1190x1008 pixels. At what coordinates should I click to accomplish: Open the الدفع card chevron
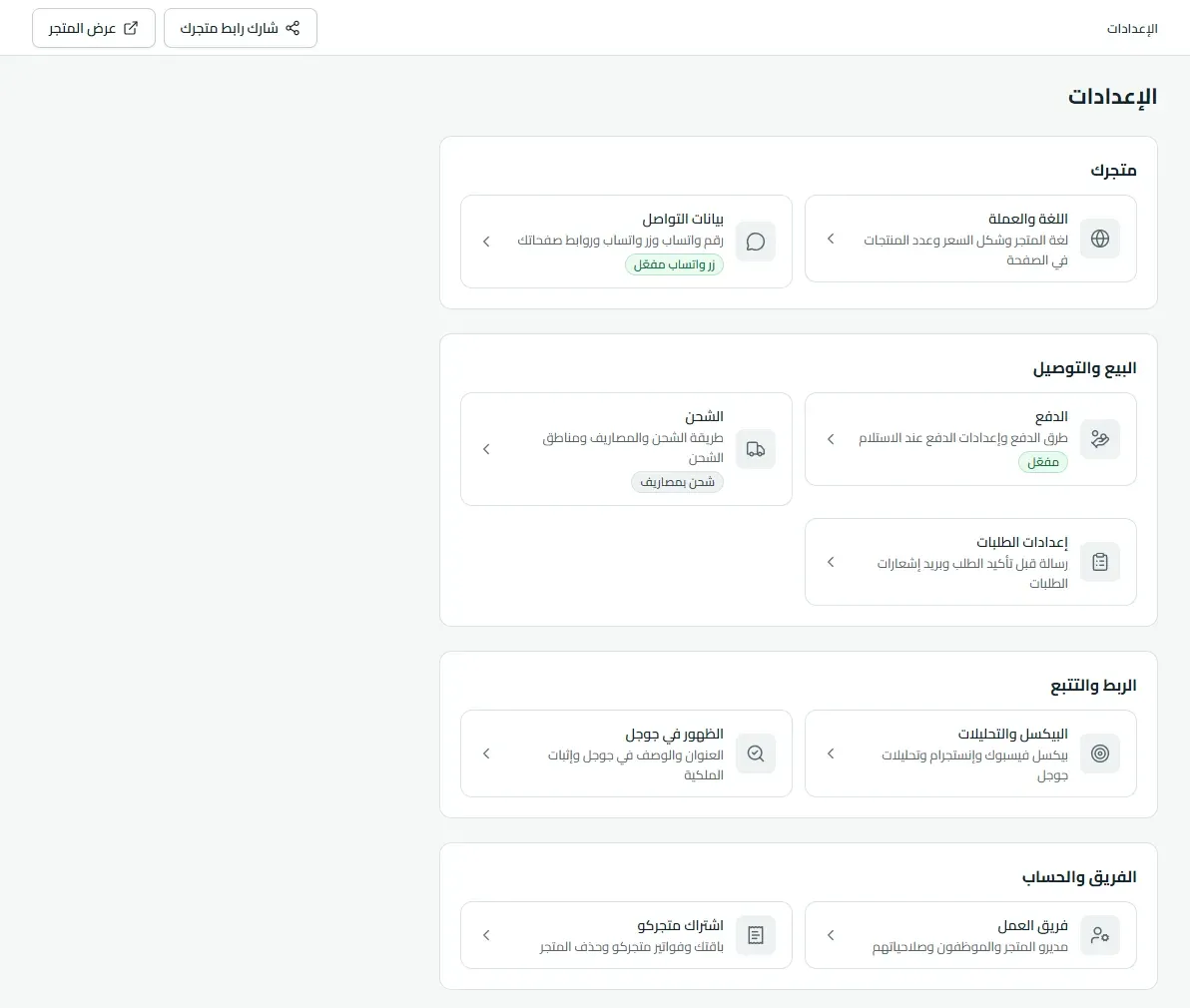[831, 438]
